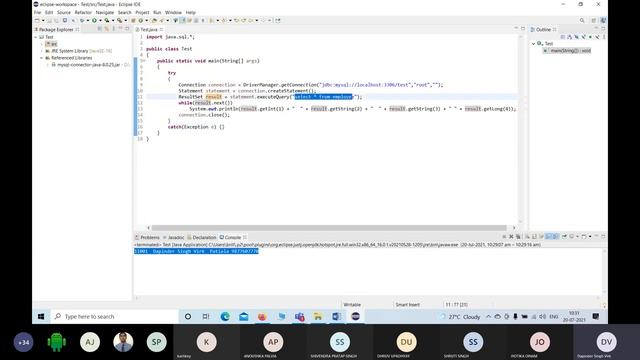Expand the JRE System Library node

(42, 51)
